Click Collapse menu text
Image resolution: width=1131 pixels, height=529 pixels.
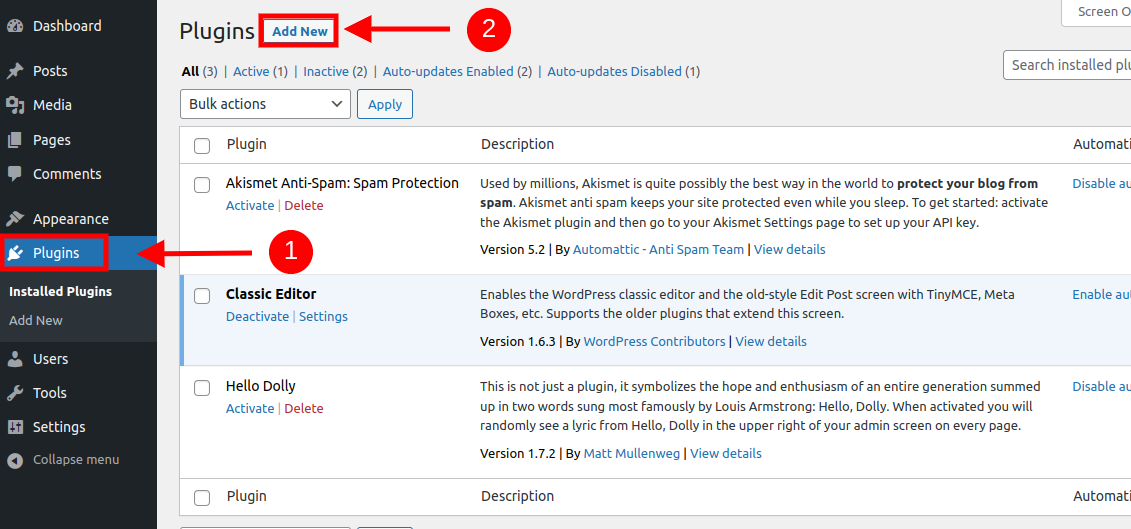[x=76, y=460]
